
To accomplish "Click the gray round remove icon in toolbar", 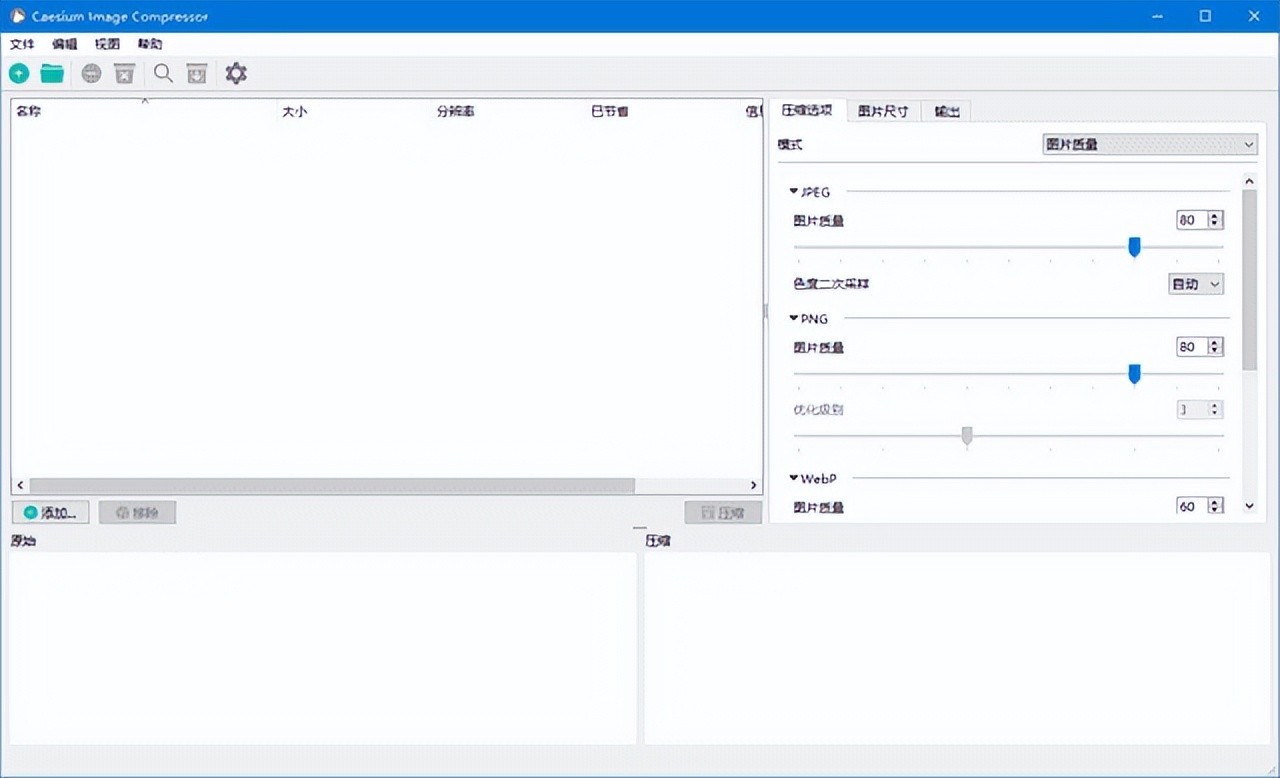I will [x=91, y=74].
